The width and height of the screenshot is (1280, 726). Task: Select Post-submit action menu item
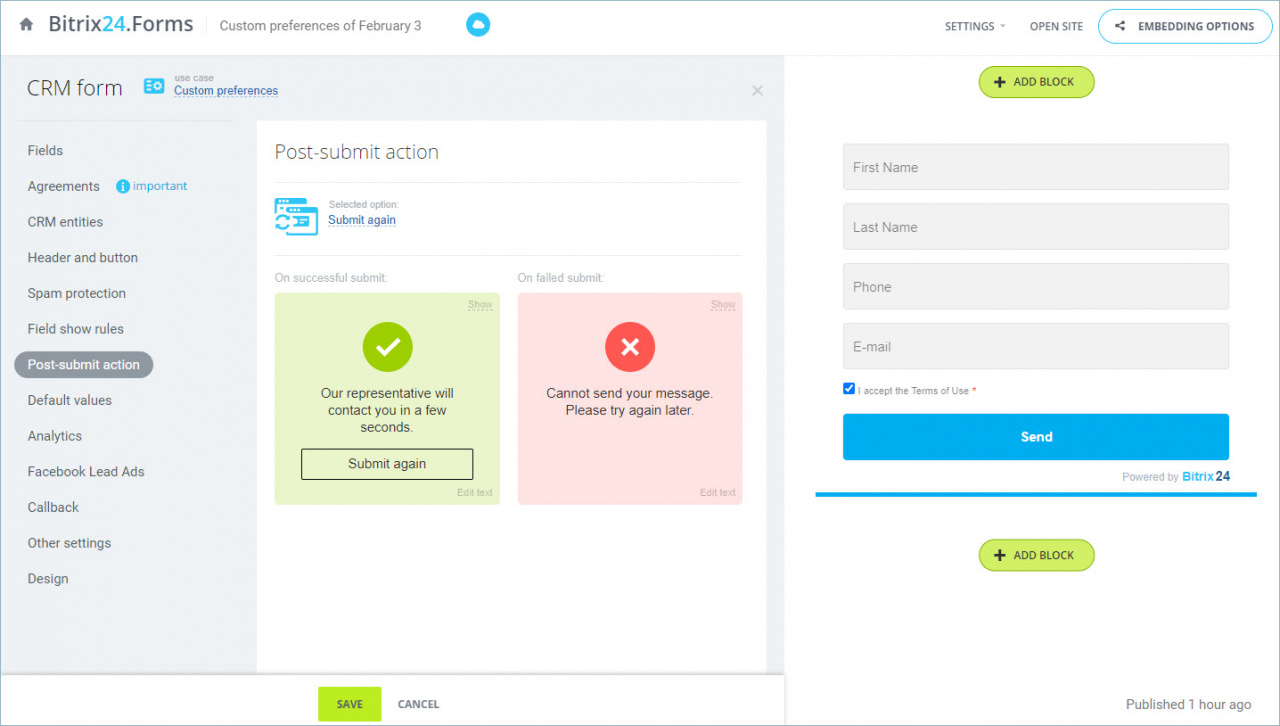click(84, 365)
